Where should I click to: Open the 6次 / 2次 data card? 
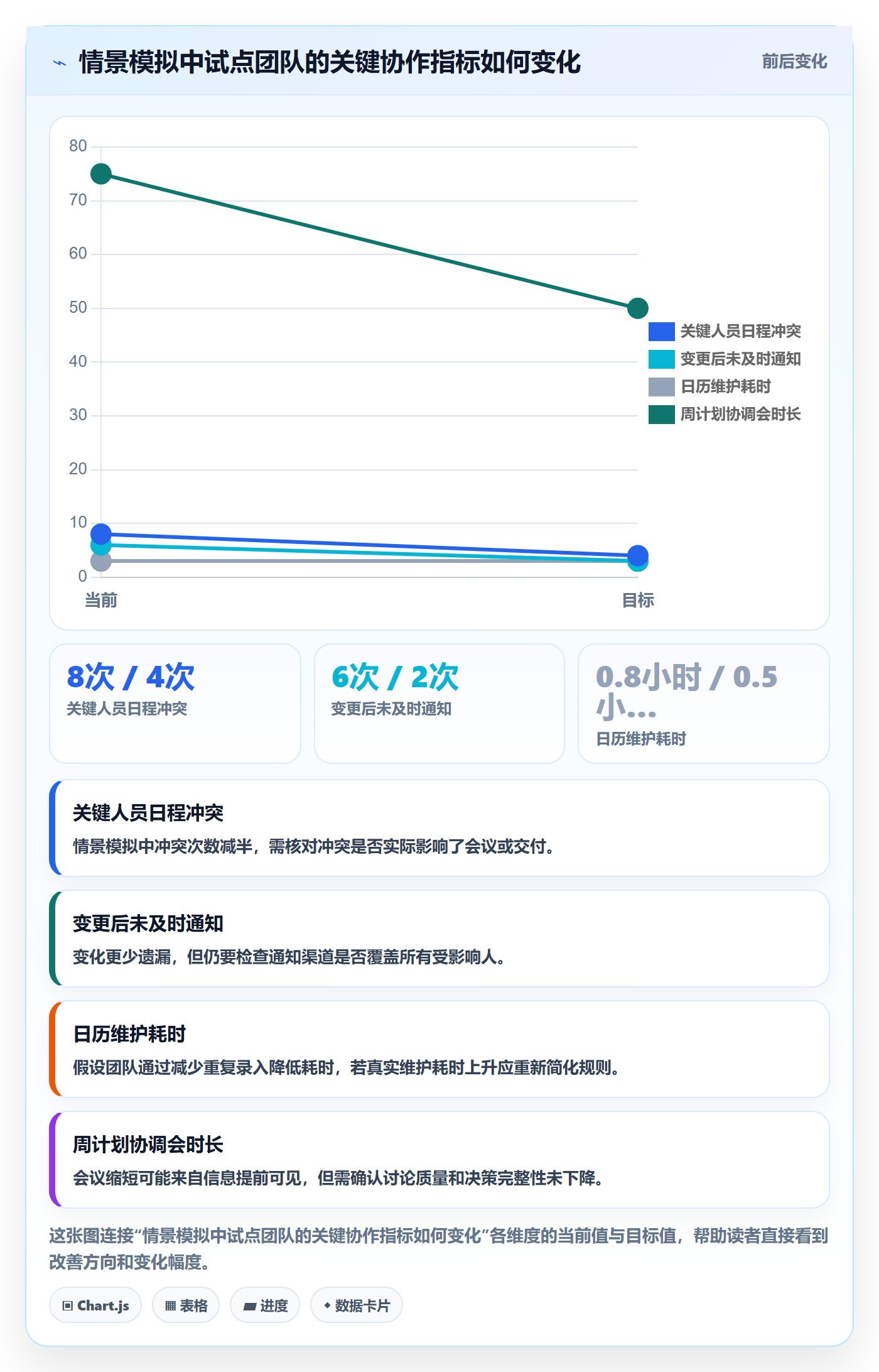click(x=439, y=704)
